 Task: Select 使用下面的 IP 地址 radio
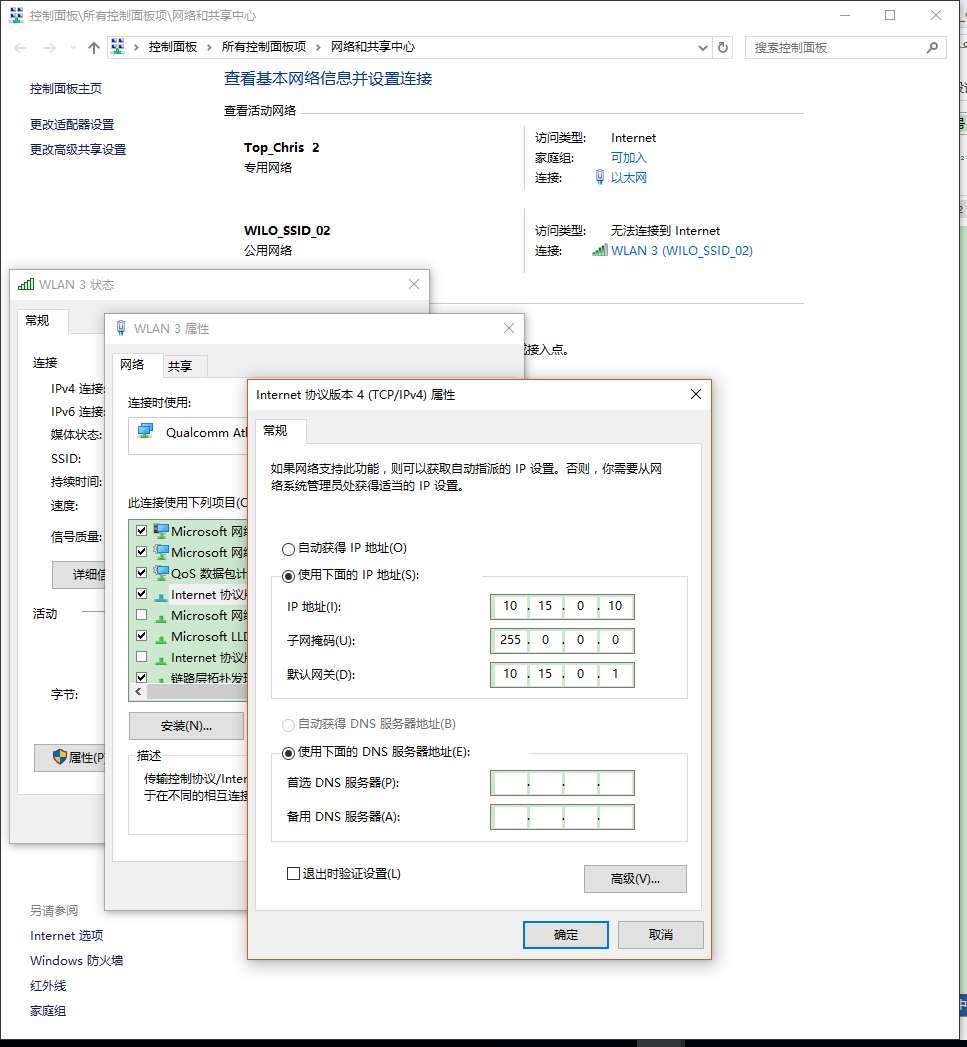coord(288,576)
